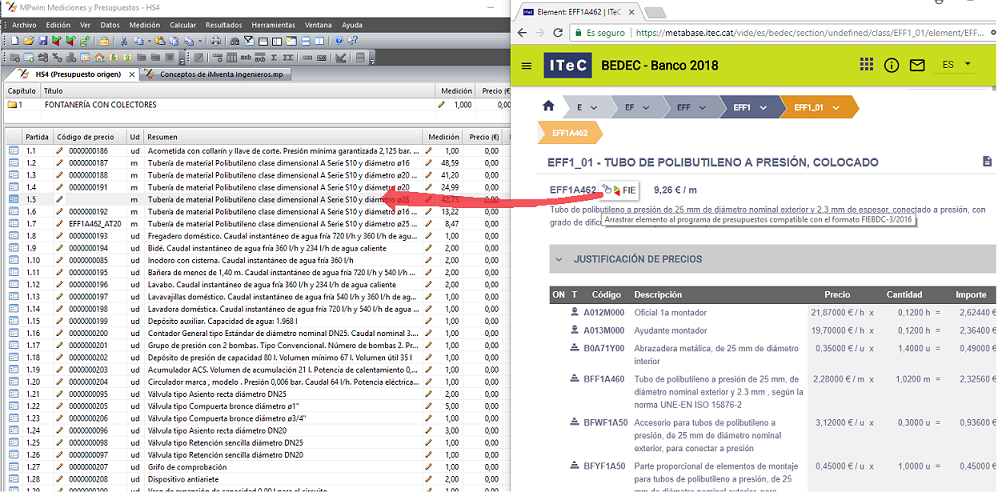Select row 1.1 Acometida con collarín

(x=257, y=151)
